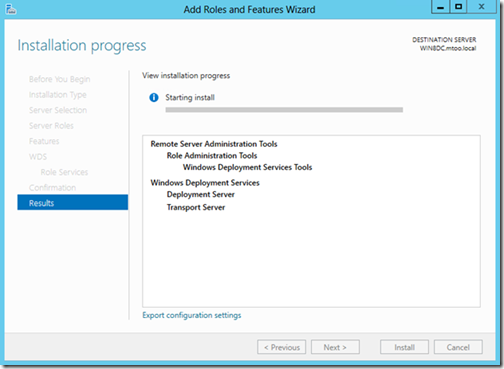Go to the Confirmation step
The image size is (504, 369).
tap(52, 188)
